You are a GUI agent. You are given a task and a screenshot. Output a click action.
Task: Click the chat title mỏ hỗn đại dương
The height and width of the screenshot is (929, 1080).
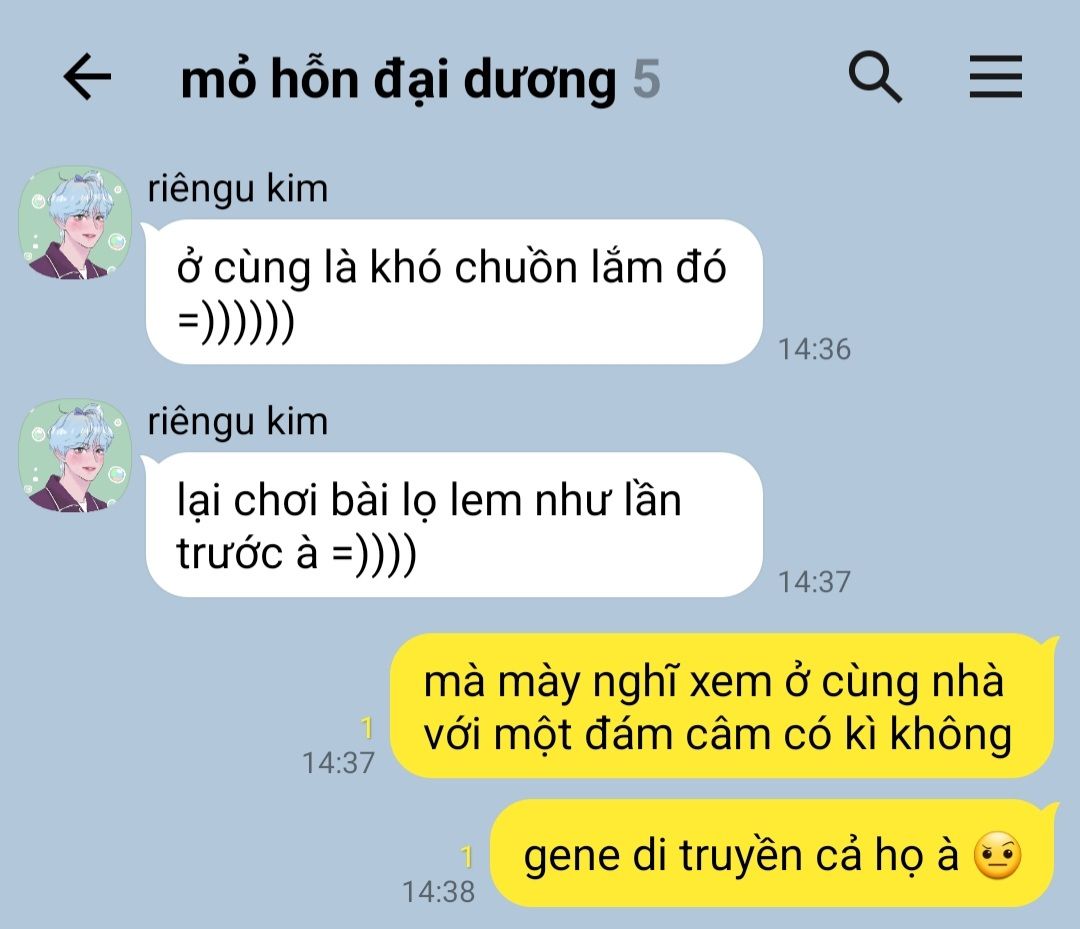pos(398,79)
